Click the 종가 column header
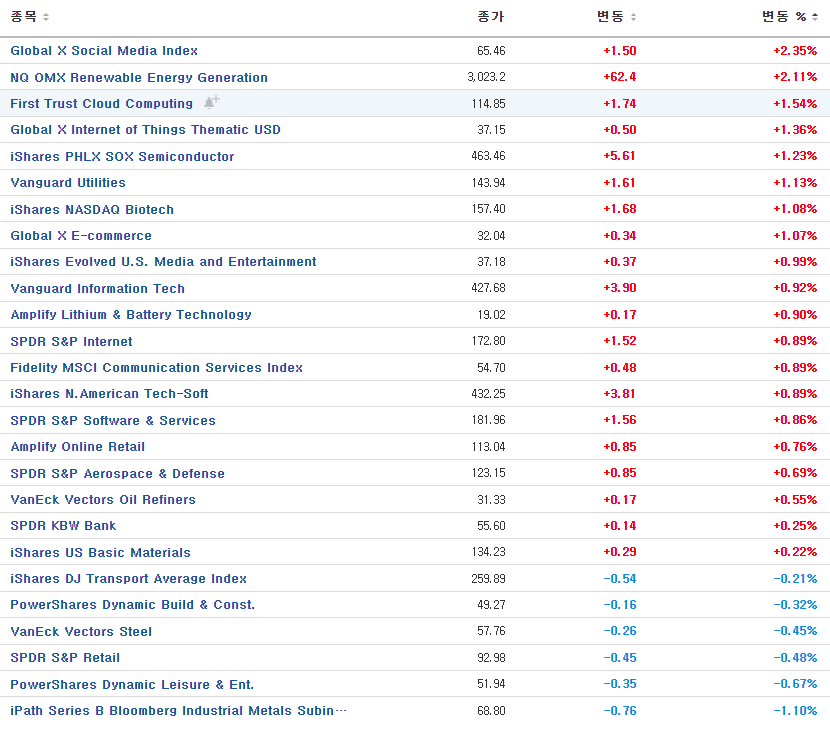This screenshot has height=729, width=830. pyautogui.click(x=491, y=17)
